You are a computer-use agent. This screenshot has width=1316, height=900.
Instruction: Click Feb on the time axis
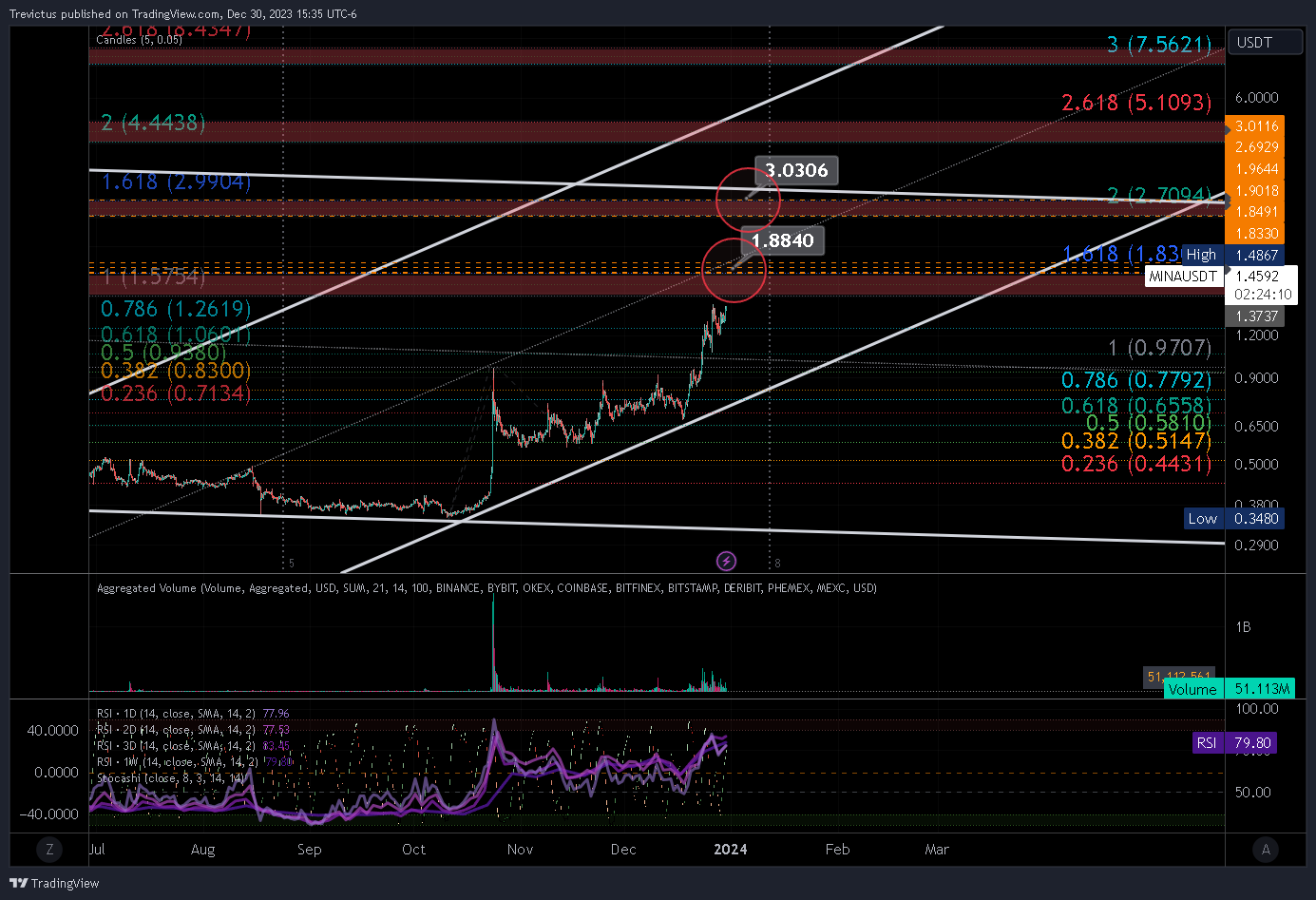837,850
